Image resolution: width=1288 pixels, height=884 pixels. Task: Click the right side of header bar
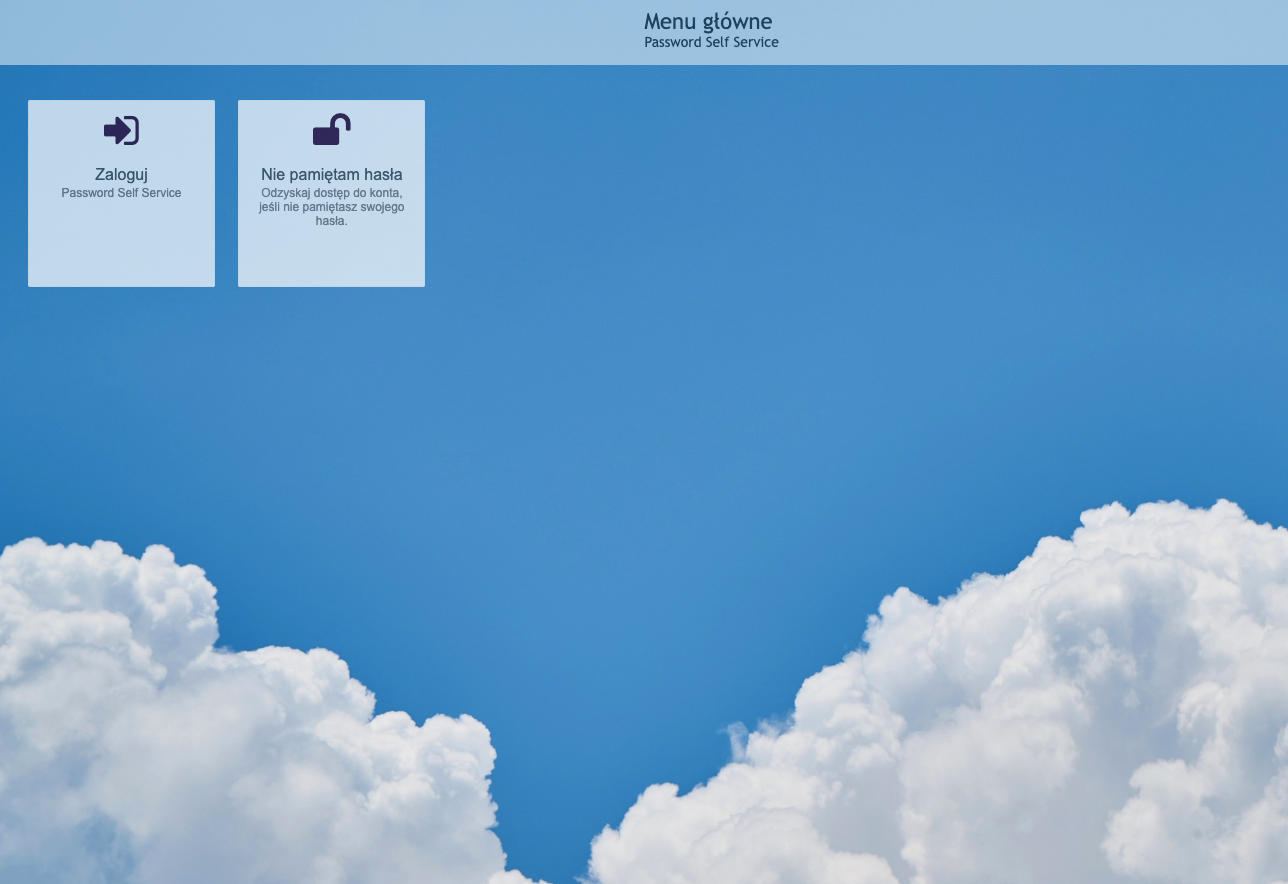(1100, 32)
